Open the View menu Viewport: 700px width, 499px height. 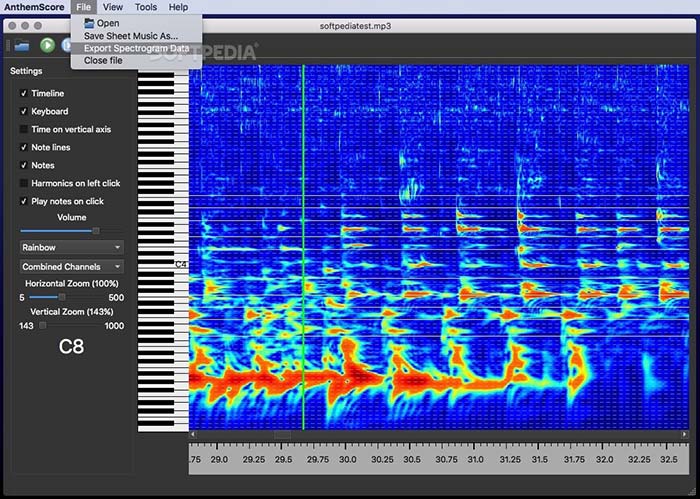tap(112, 7)
